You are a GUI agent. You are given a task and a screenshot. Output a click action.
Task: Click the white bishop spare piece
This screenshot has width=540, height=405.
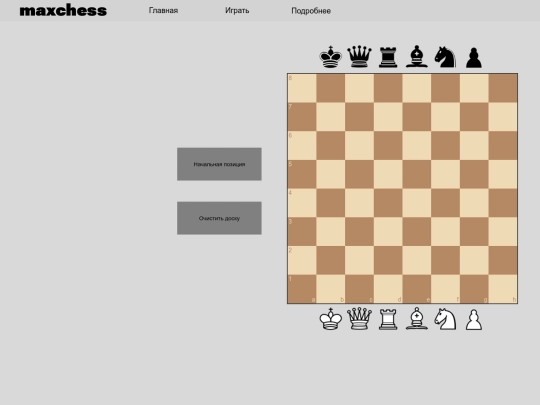[x=417, y=319]
